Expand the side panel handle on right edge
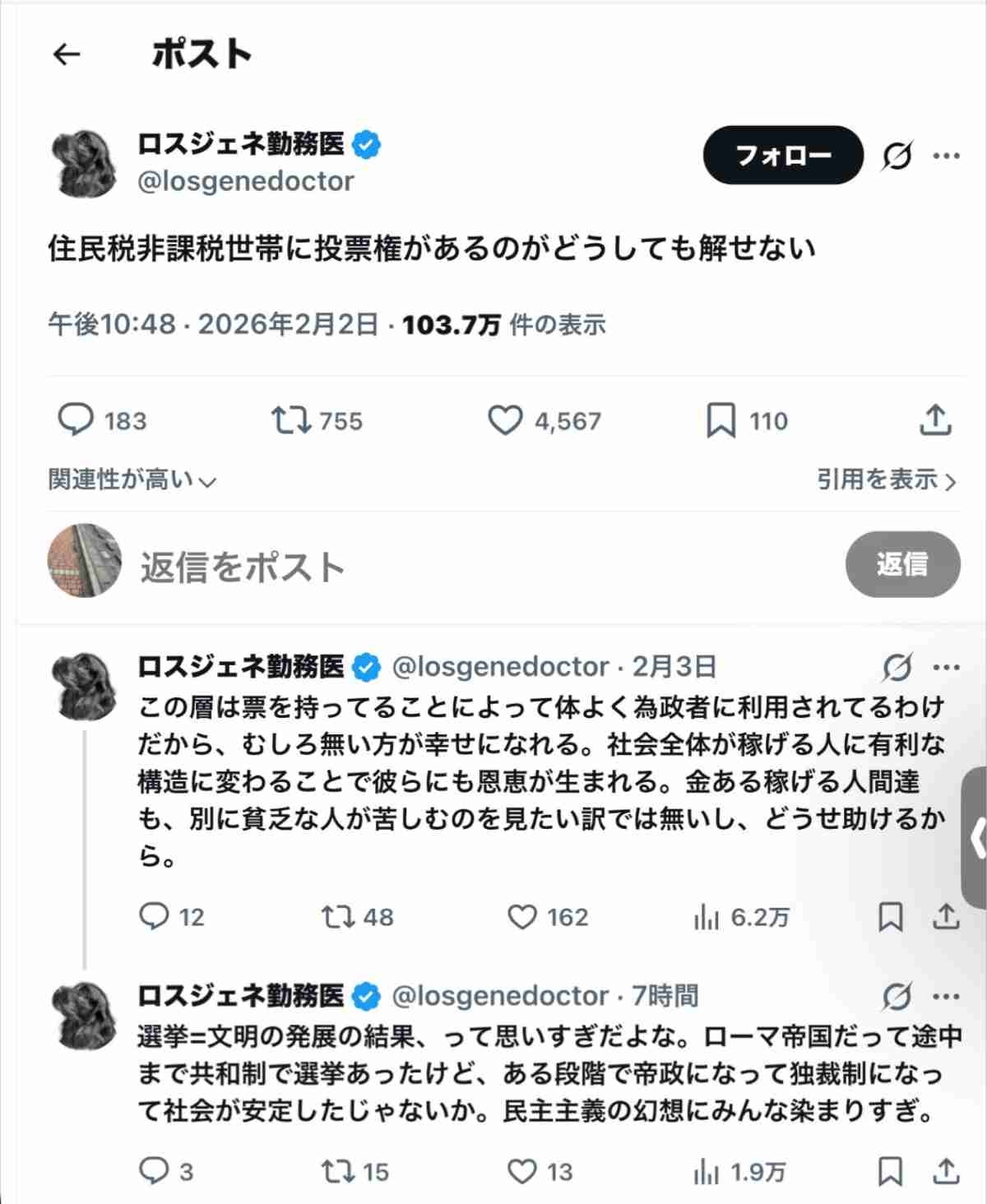 tap(975, 839)
